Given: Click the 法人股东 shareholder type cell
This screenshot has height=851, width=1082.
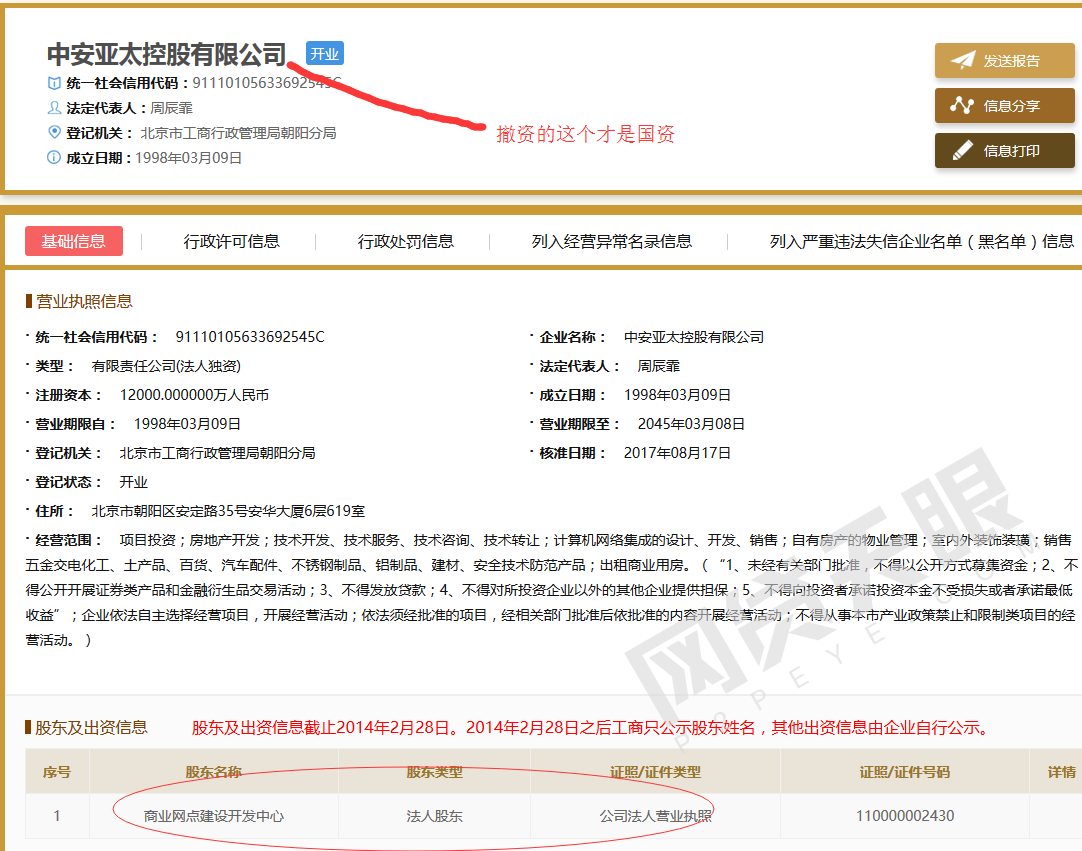Looking at the screenshot, I should coord(435,816).
